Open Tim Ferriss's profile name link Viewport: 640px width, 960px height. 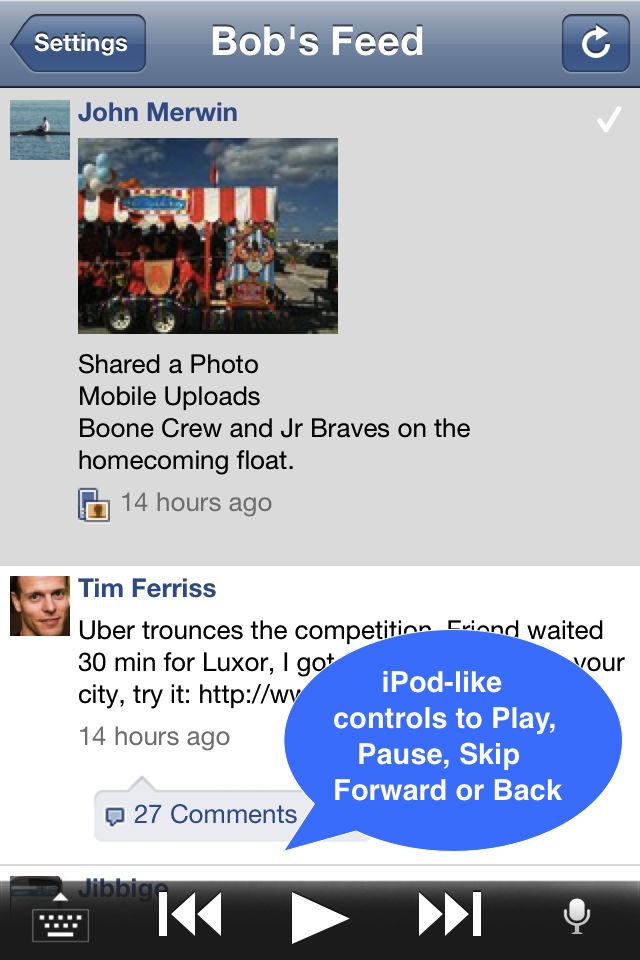tap(147, 588)
